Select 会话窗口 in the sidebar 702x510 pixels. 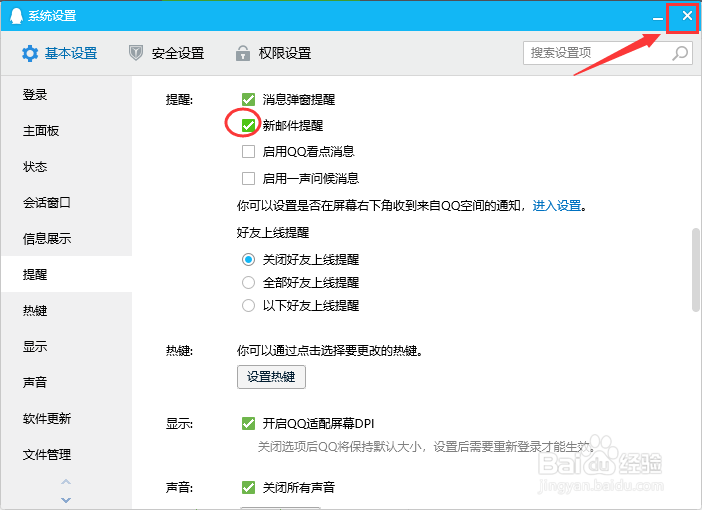click(66, 202)
